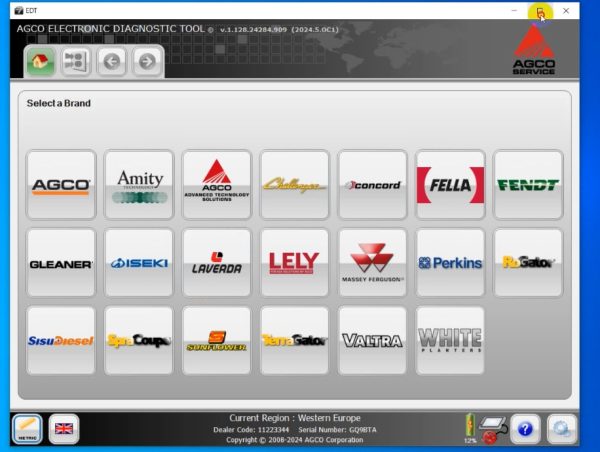This screenshot has height=452, width=600.
Task: Pick the White Planters brand
Action: click(450, 340)
